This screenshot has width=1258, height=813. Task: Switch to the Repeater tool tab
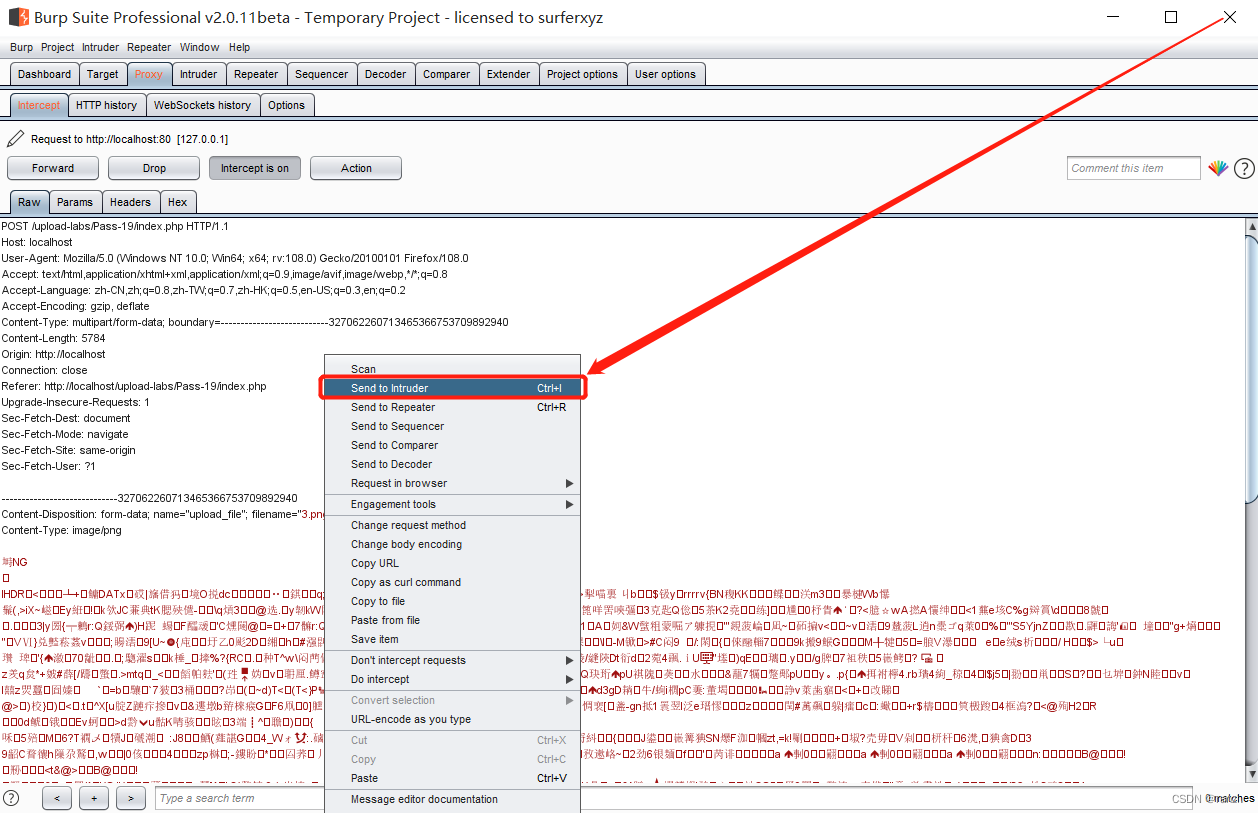256,74
